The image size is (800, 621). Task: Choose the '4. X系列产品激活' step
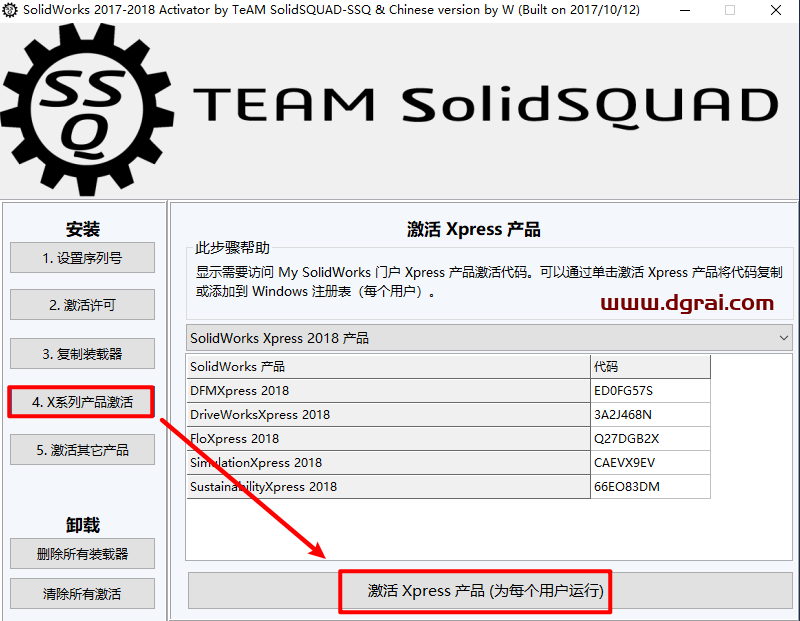82,402
